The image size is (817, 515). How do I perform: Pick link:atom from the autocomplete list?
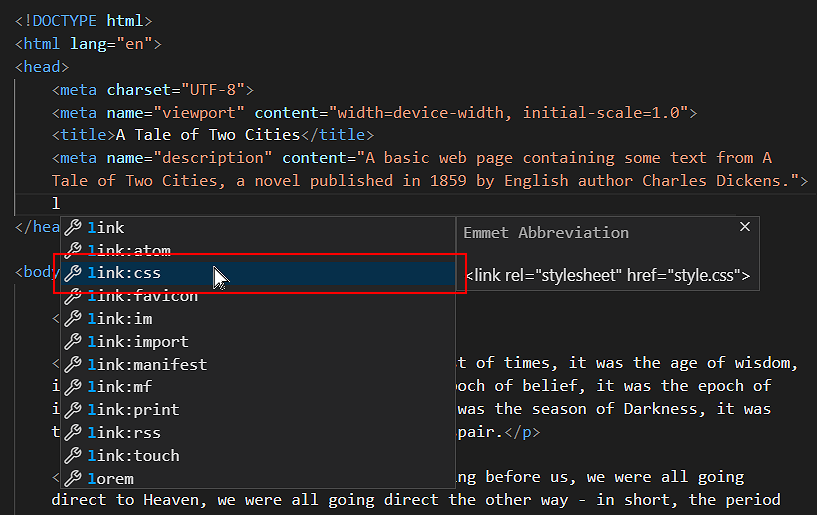click(x=128, y=250)
